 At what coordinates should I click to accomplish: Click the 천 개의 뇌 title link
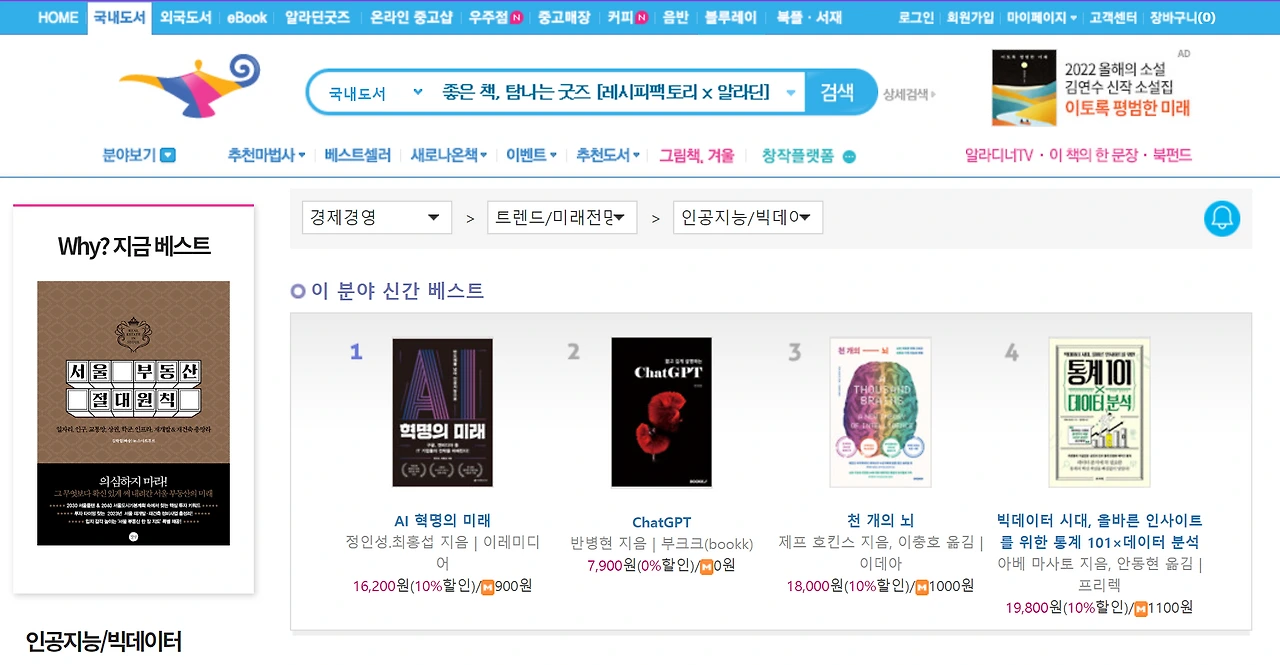(x=880, y=520)
